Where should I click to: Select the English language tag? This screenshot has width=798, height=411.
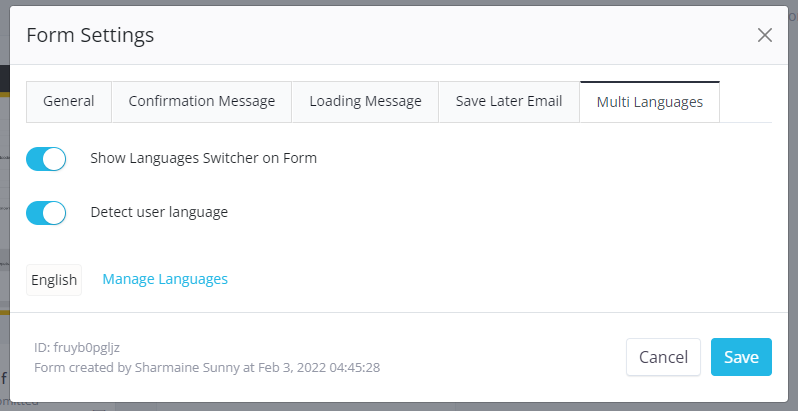coord(54,280)
